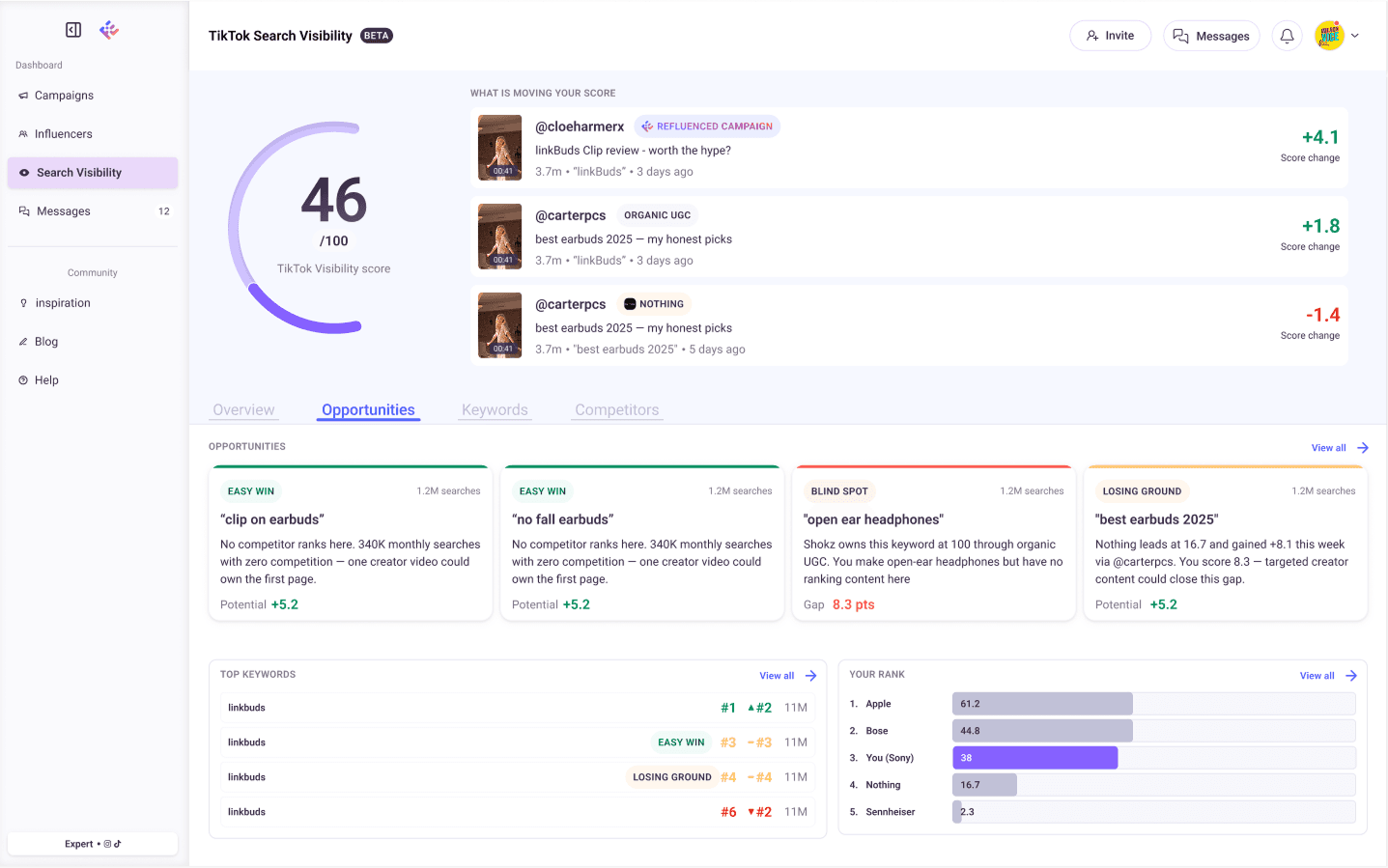
Task: Select the Opportunities tab
Action: tap(368, 410)
